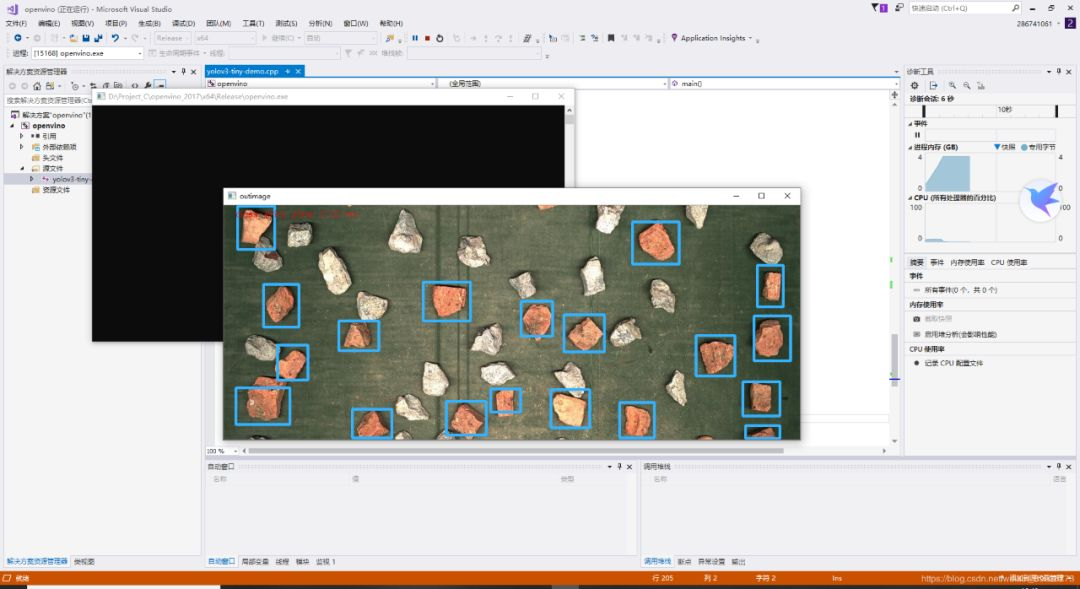Zoom in on diagnostics timeline
Image resolution: width=1080 pixels, height=589 pixels.
[952, 85]
